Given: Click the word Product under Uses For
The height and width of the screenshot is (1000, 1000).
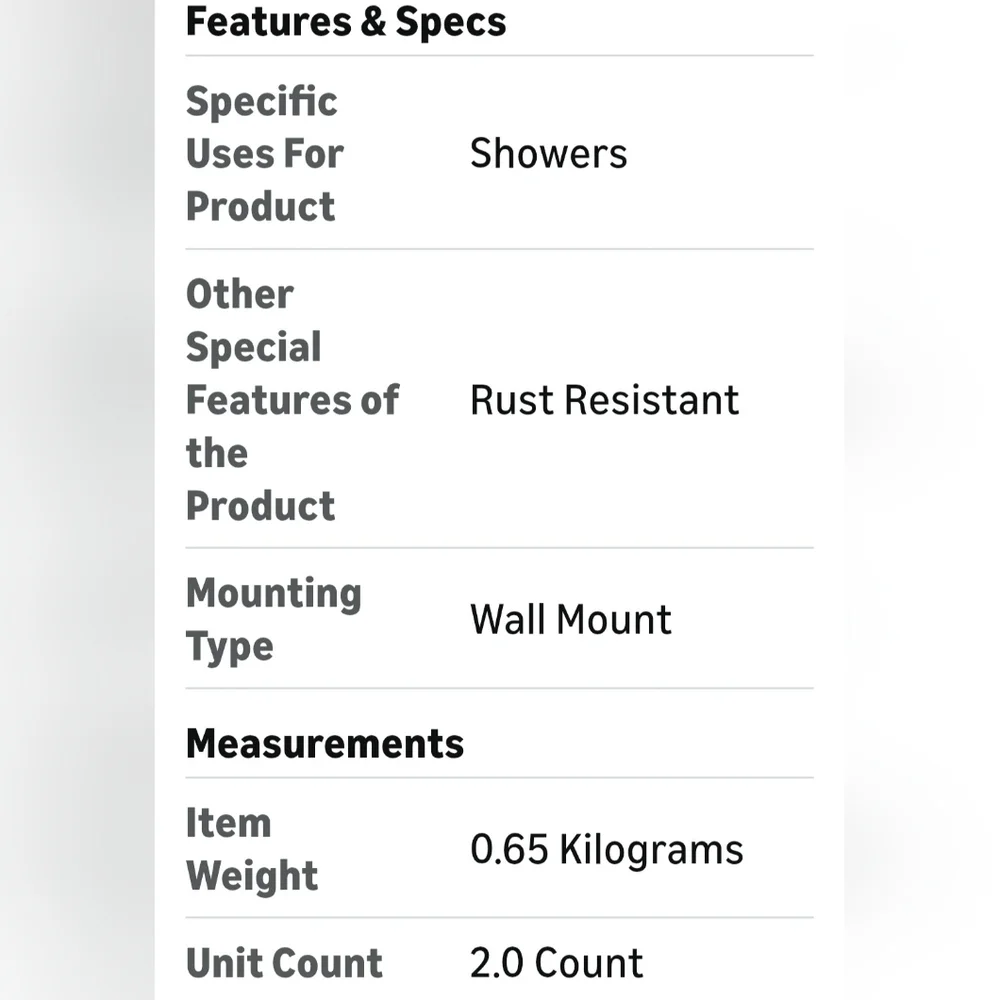Looking at the screenshot, I should pos(260,207).
